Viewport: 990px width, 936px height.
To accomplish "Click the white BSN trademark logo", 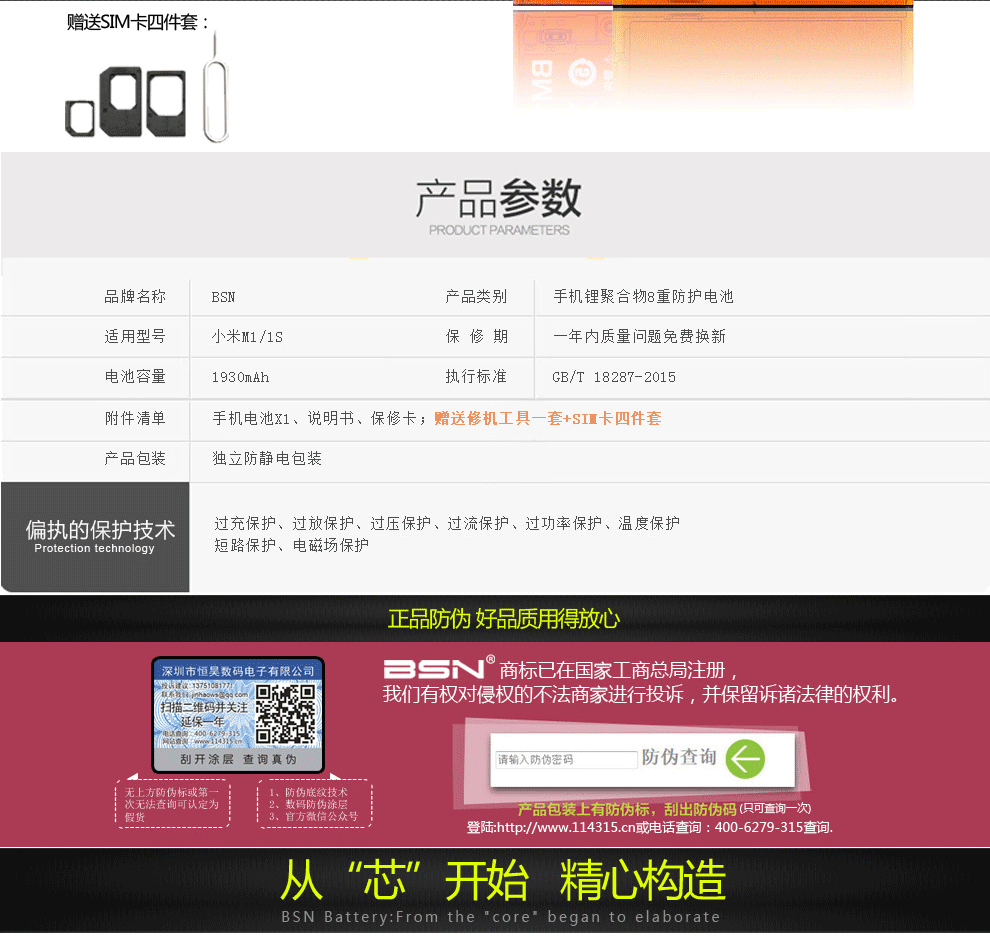I will coord(434,669).
